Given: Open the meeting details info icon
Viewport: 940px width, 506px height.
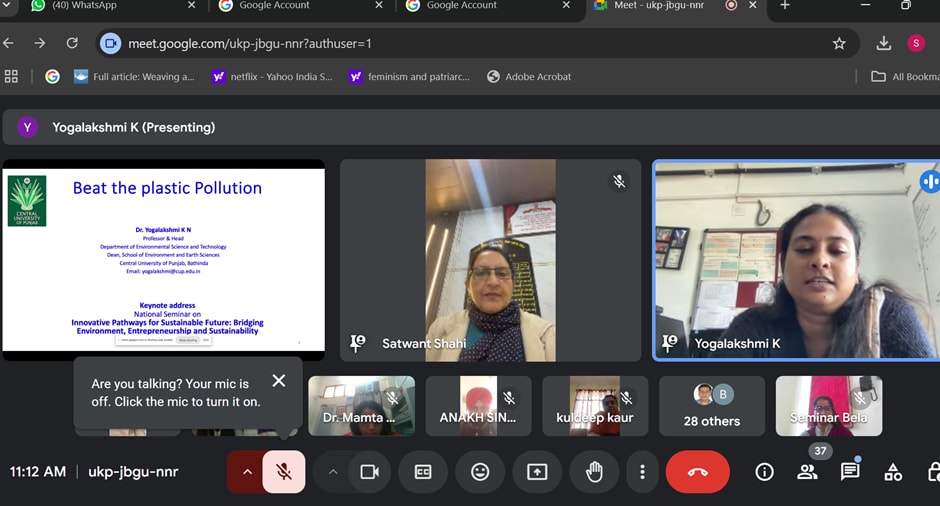Looking at the screenshot, I should coord(764,472).
